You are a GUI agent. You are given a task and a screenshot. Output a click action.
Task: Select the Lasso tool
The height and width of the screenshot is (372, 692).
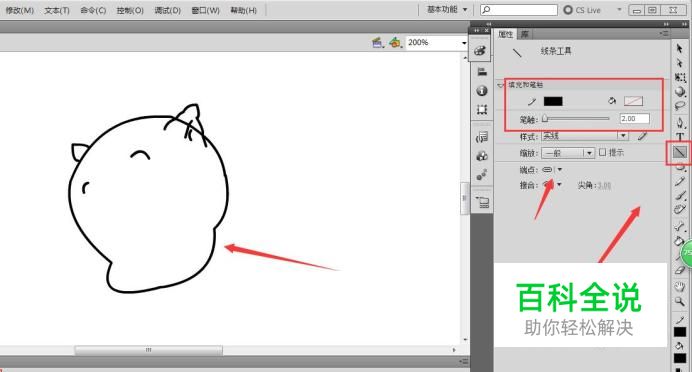point(680,106)
